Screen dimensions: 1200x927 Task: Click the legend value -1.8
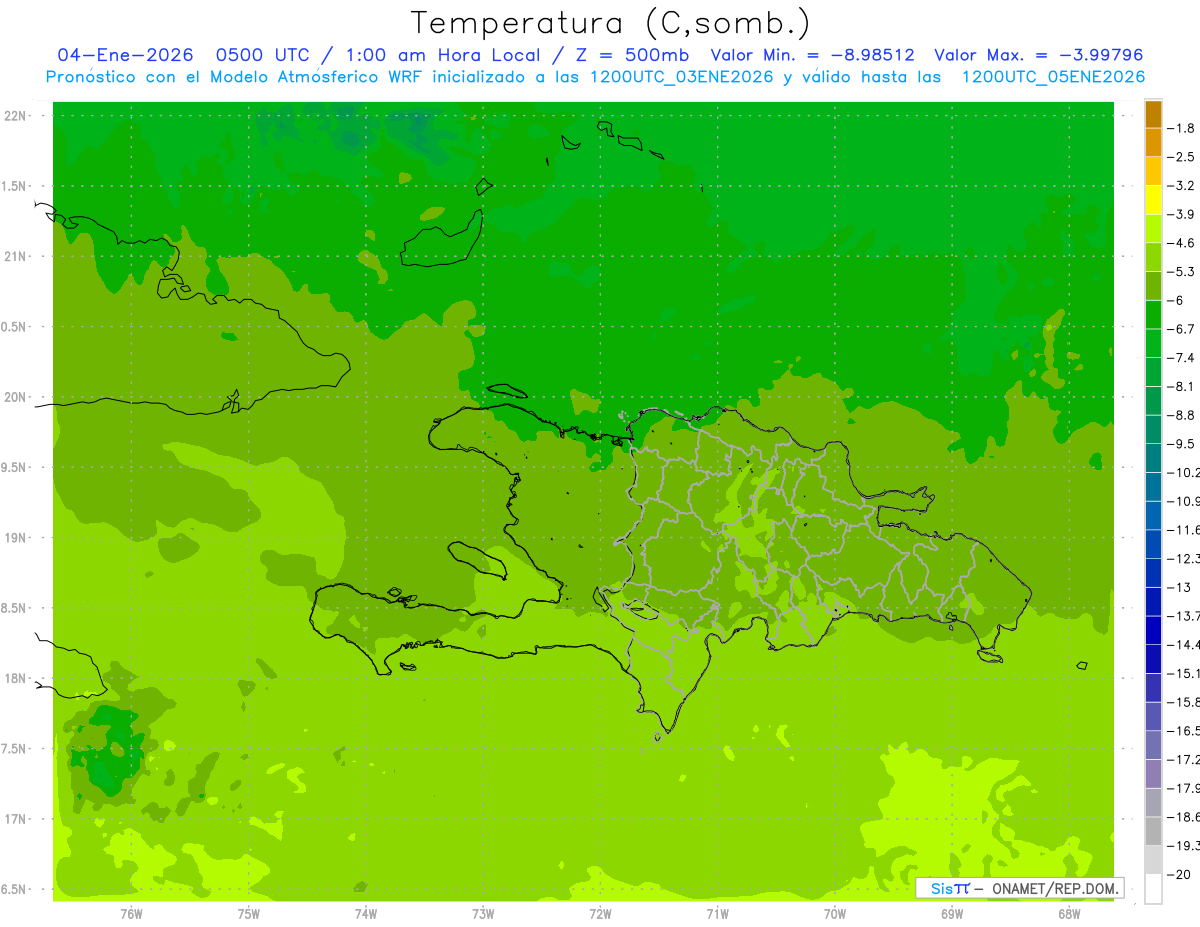click(x=1181, y=128)
